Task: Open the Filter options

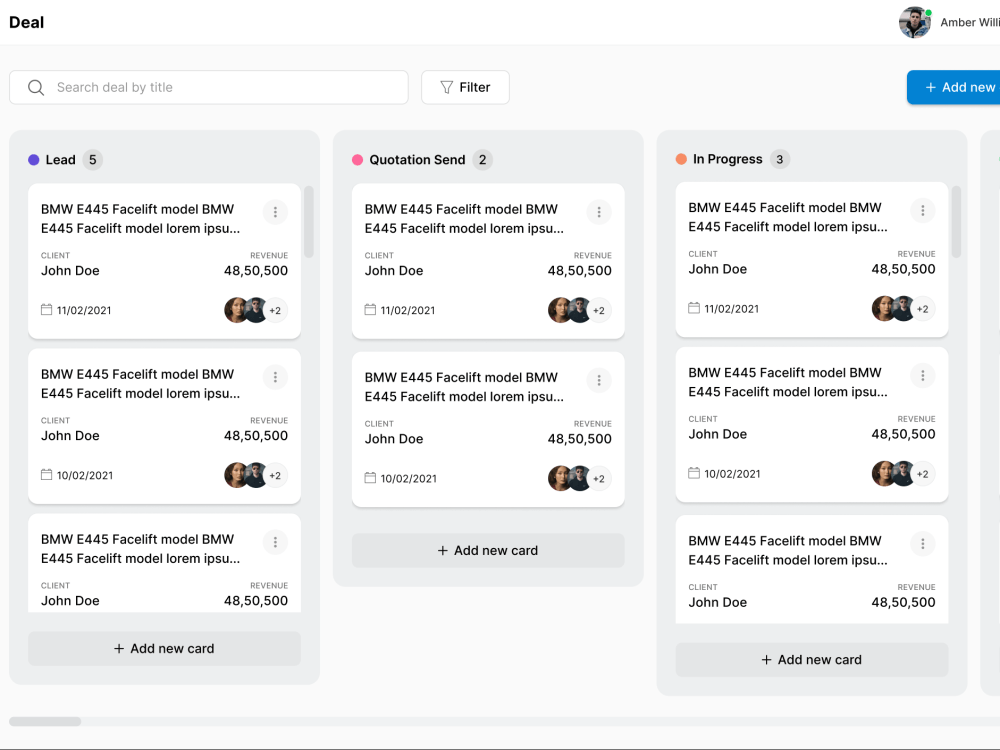Action: [x=466, y=87]
